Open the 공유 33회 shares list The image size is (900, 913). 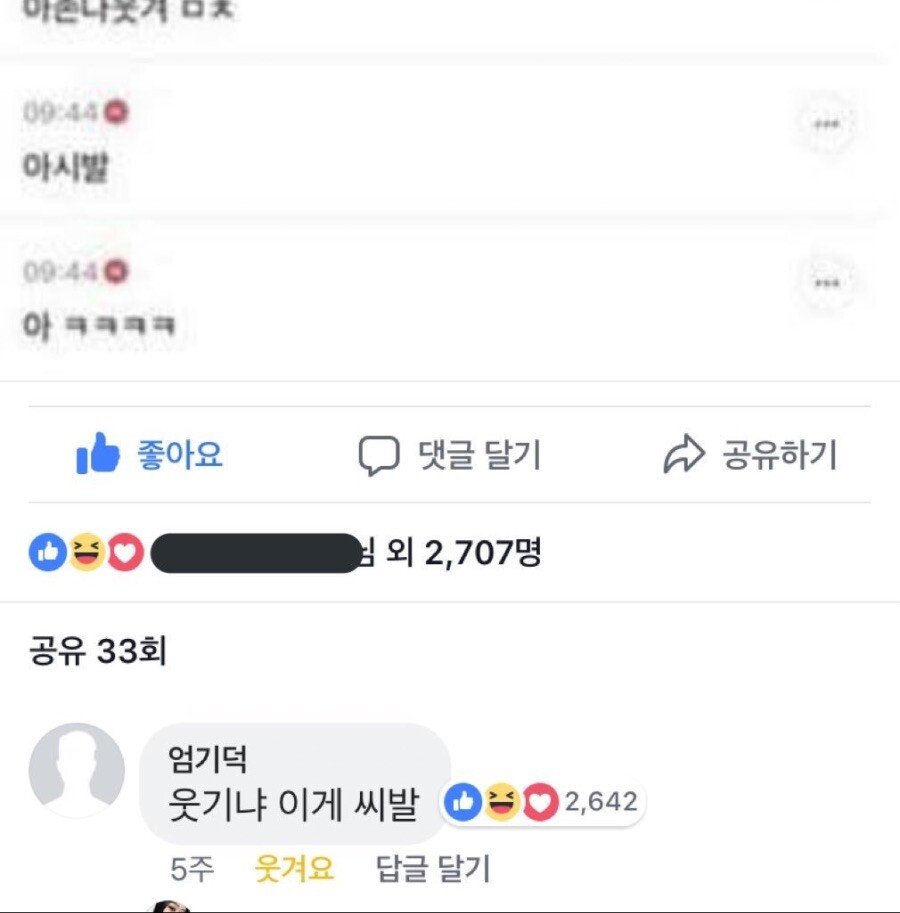pyautogui.click(x=97, y=652)
